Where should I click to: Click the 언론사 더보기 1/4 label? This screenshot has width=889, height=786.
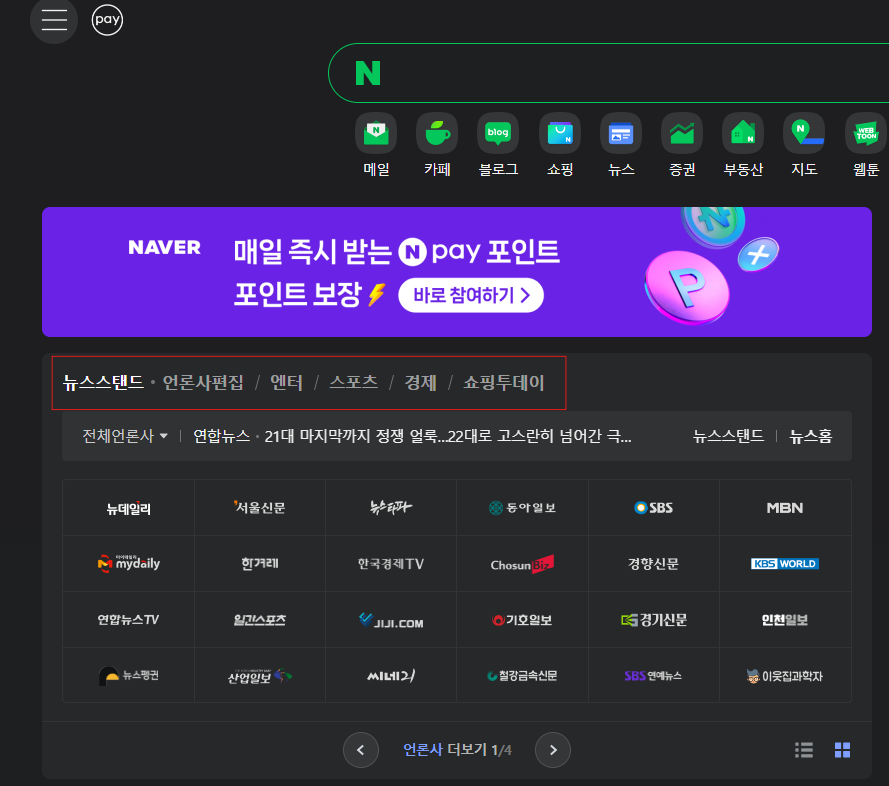coord(457,750)
